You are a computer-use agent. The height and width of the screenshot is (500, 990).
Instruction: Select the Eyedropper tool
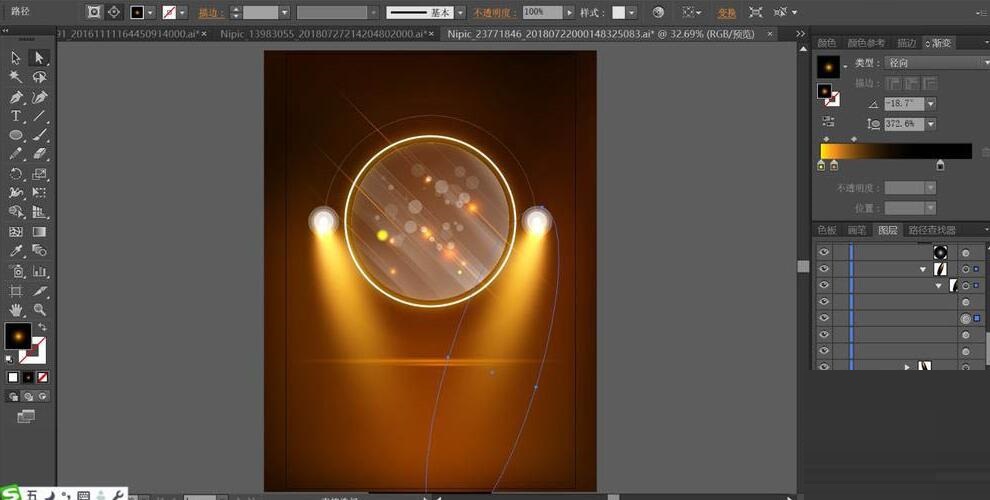[16, 251]
